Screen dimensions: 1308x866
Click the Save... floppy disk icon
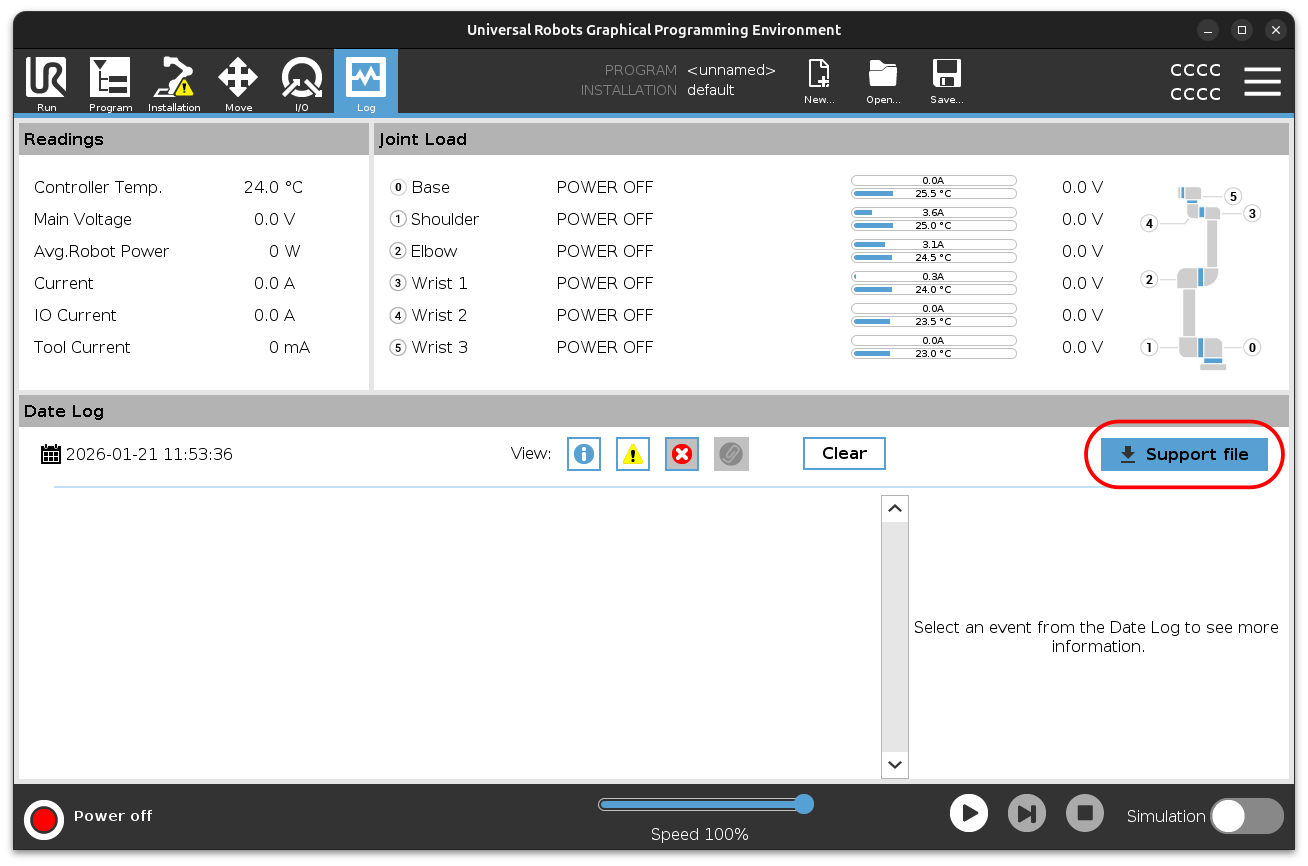(x=946, y=82)
